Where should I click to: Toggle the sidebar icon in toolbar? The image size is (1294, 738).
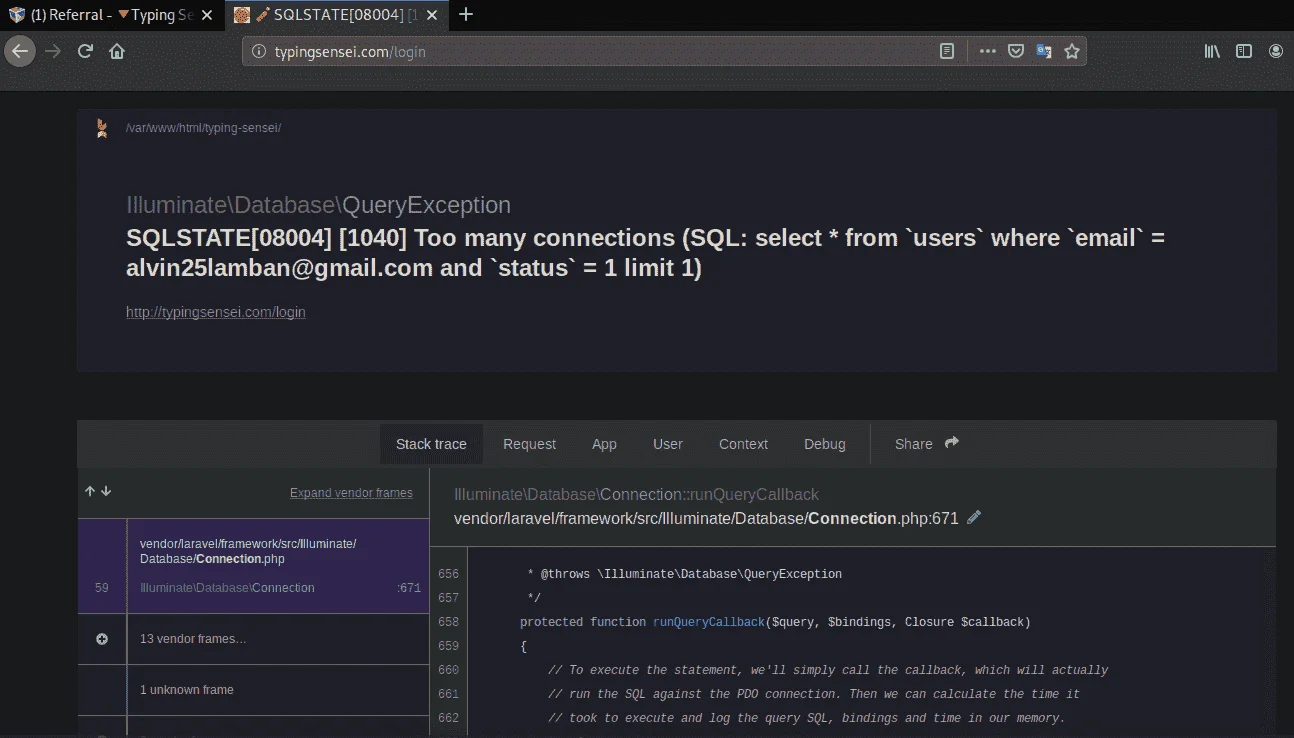[x=1244, y=51]
